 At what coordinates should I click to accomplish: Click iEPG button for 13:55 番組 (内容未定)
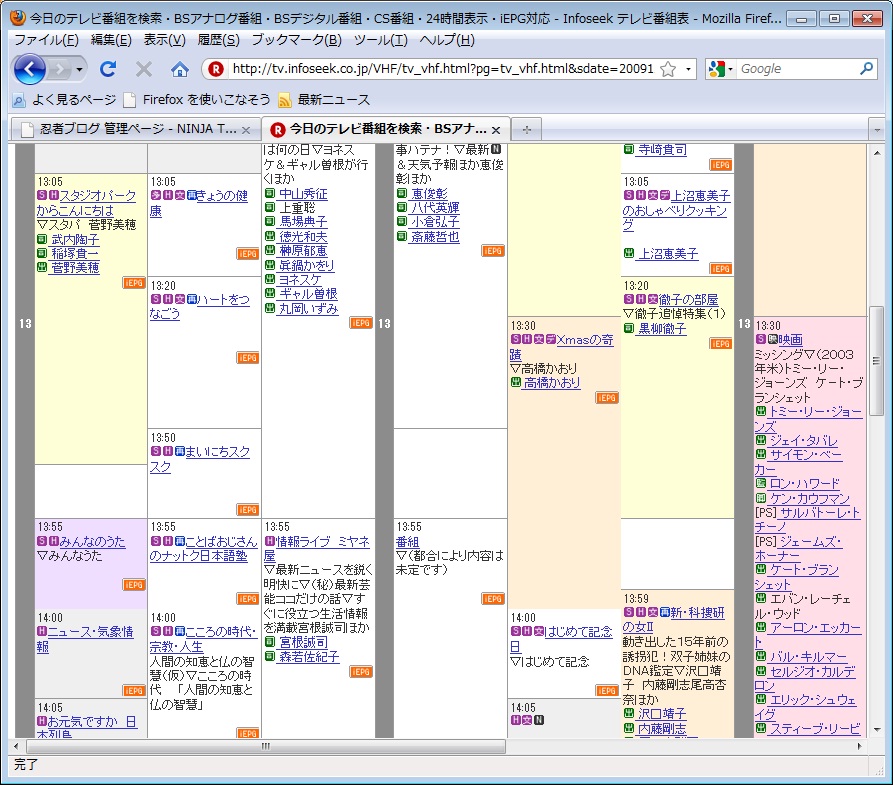493,599
